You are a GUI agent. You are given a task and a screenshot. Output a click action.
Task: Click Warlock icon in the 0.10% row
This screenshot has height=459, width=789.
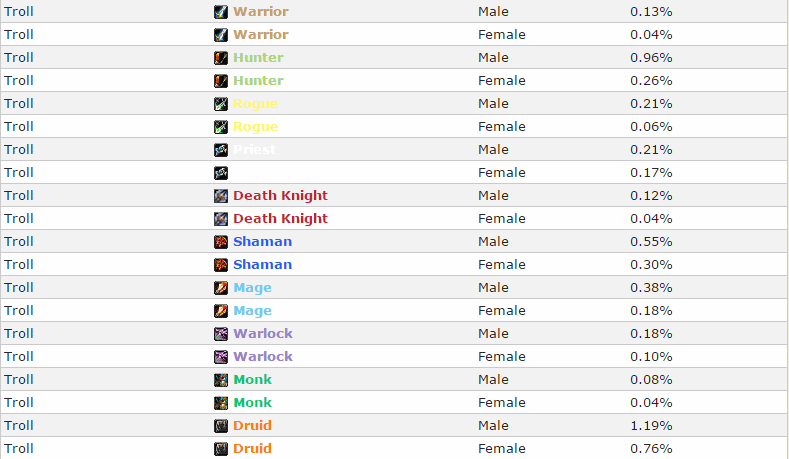point(220,357)
